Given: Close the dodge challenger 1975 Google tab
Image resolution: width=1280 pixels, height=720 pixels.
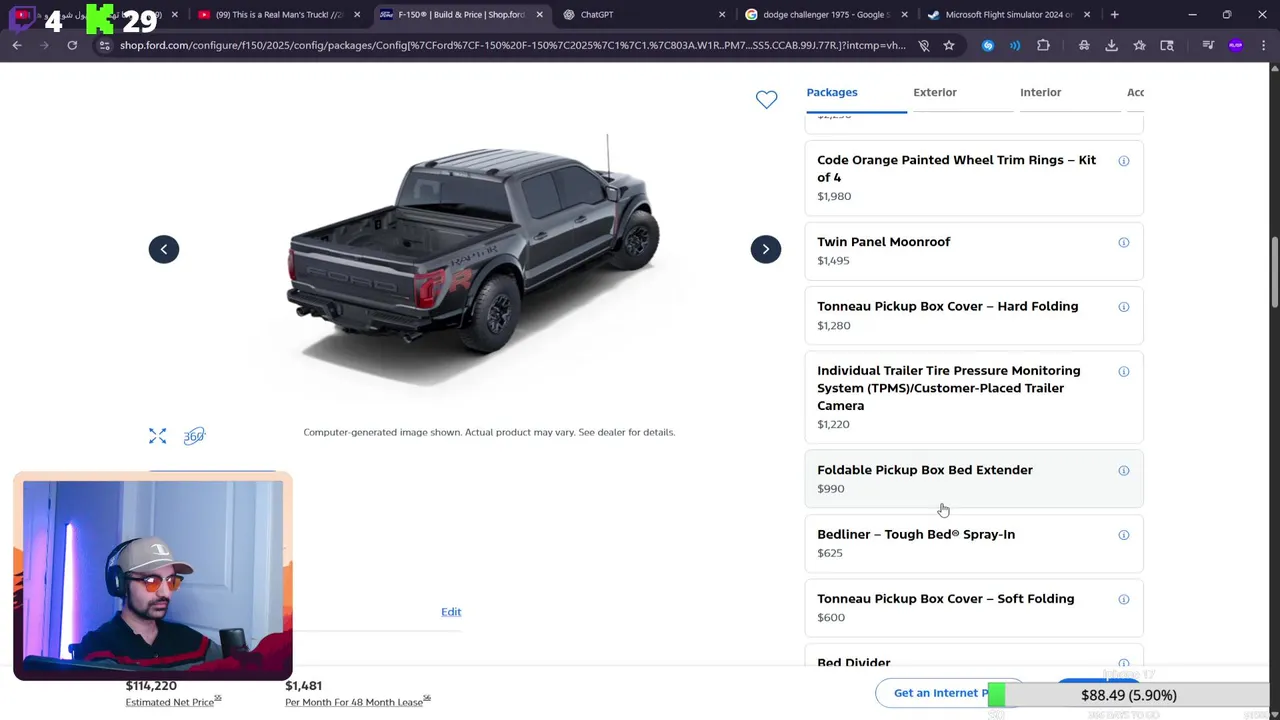Looking at the screenshot, I should click(904, 15).
